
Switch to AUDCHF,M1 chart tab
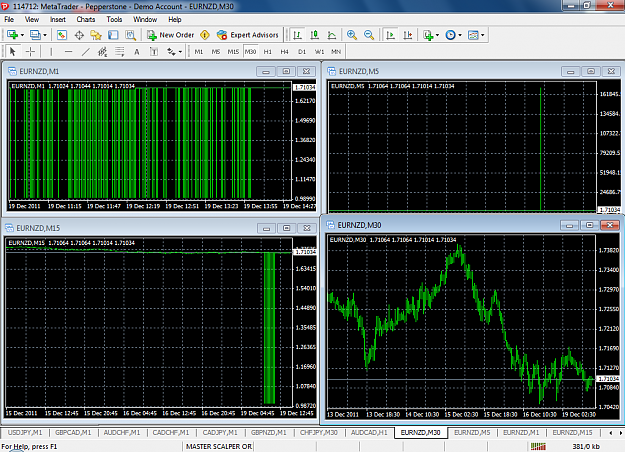(x=122, y=432)
